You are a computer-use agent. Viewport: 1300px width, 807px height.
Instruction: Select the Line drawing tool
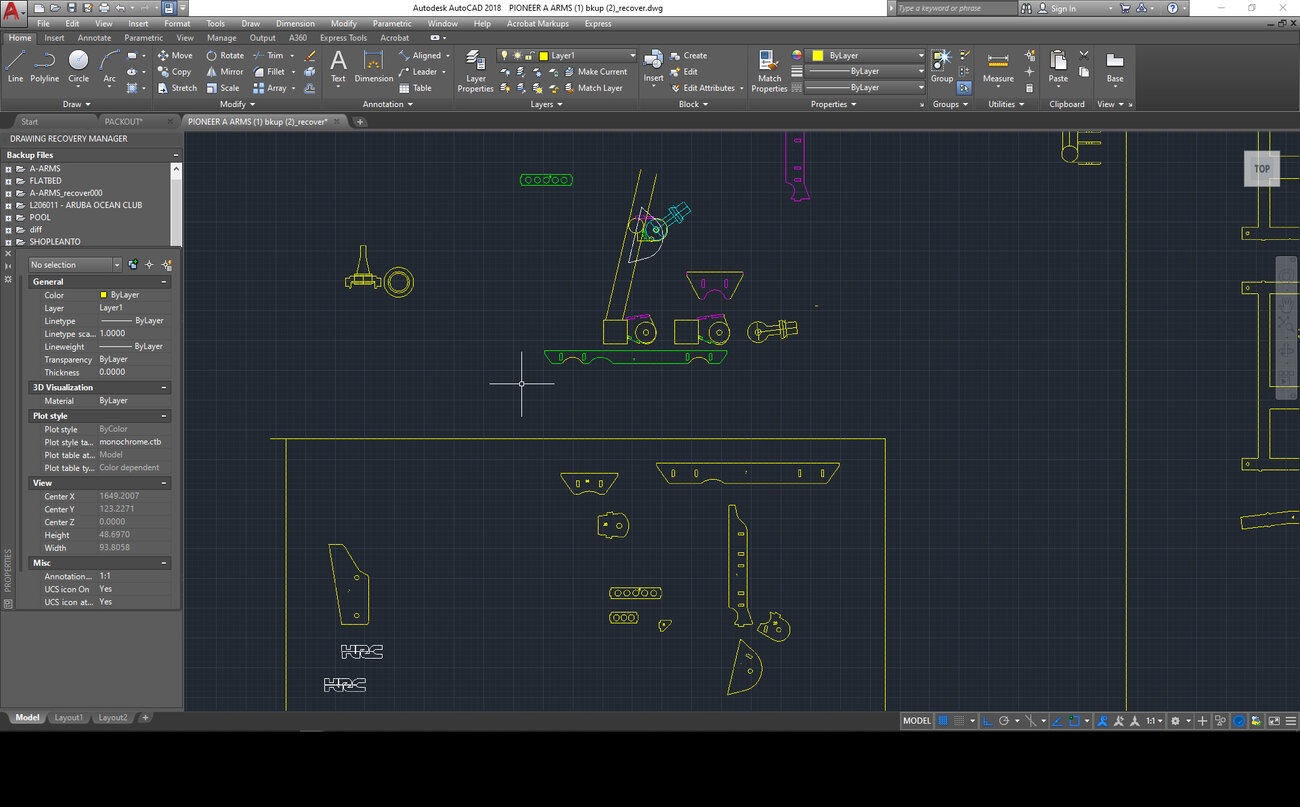pos(15,66)
